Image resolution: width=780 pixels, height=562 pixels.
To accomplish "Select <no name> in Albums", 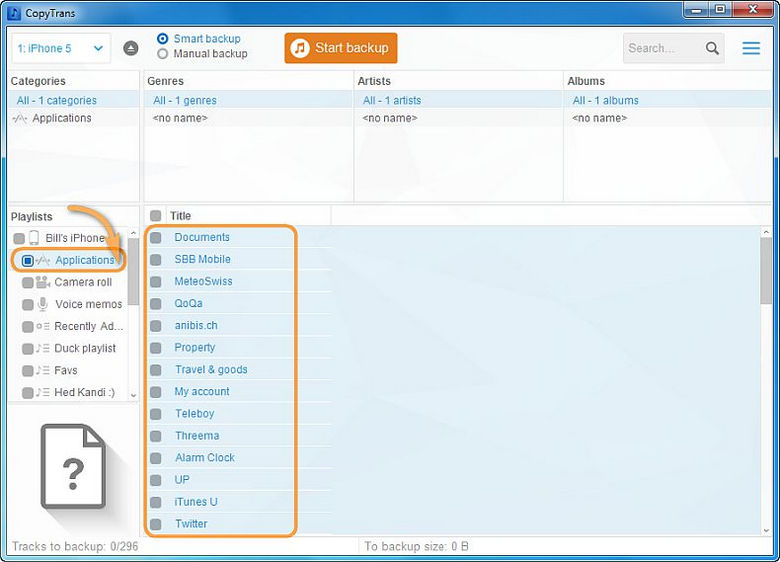I will (668, 118).
